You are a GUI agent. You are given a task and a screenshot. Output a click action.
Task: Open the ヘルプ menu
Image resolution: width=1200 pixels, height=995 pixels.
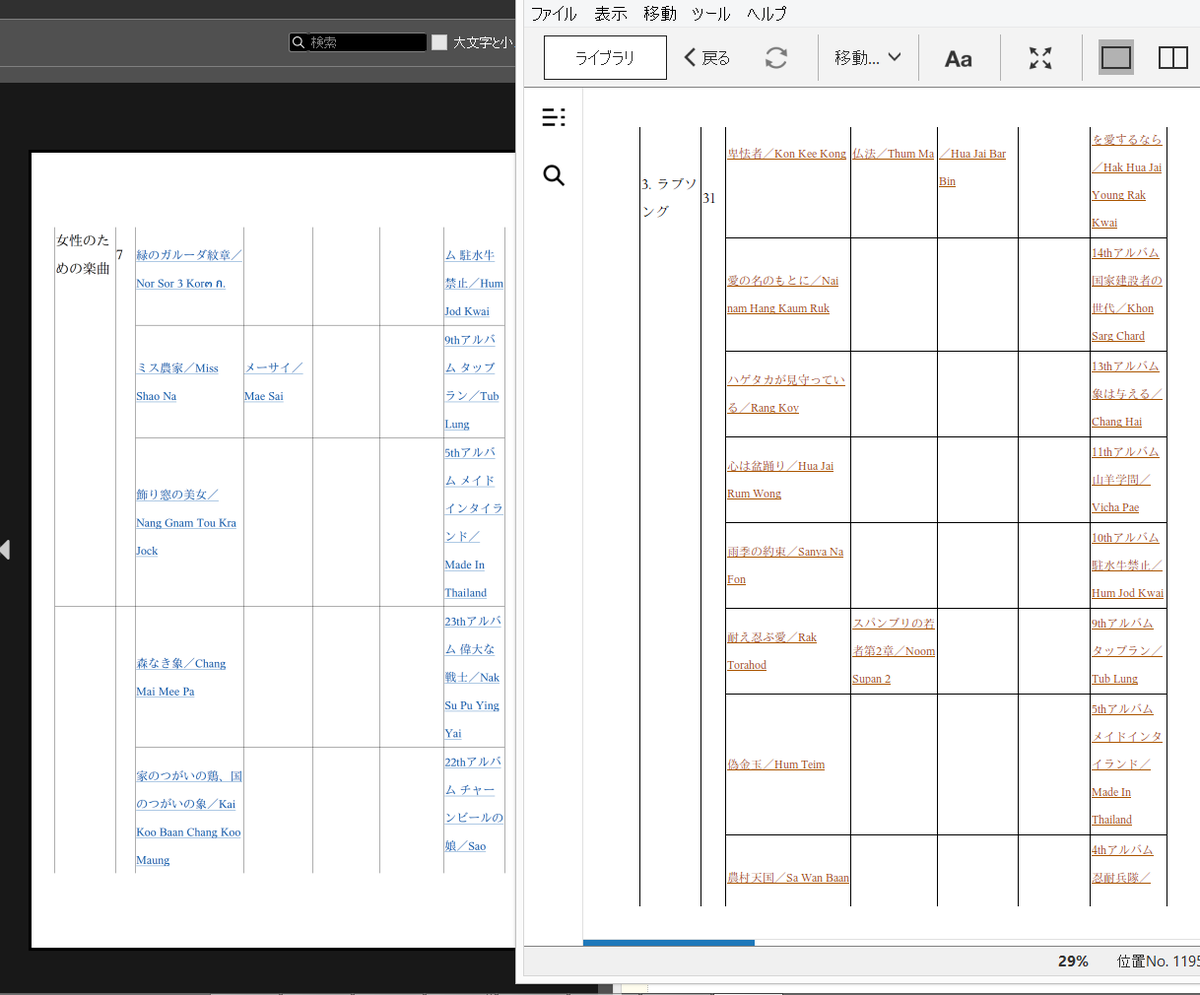point(767,14)
